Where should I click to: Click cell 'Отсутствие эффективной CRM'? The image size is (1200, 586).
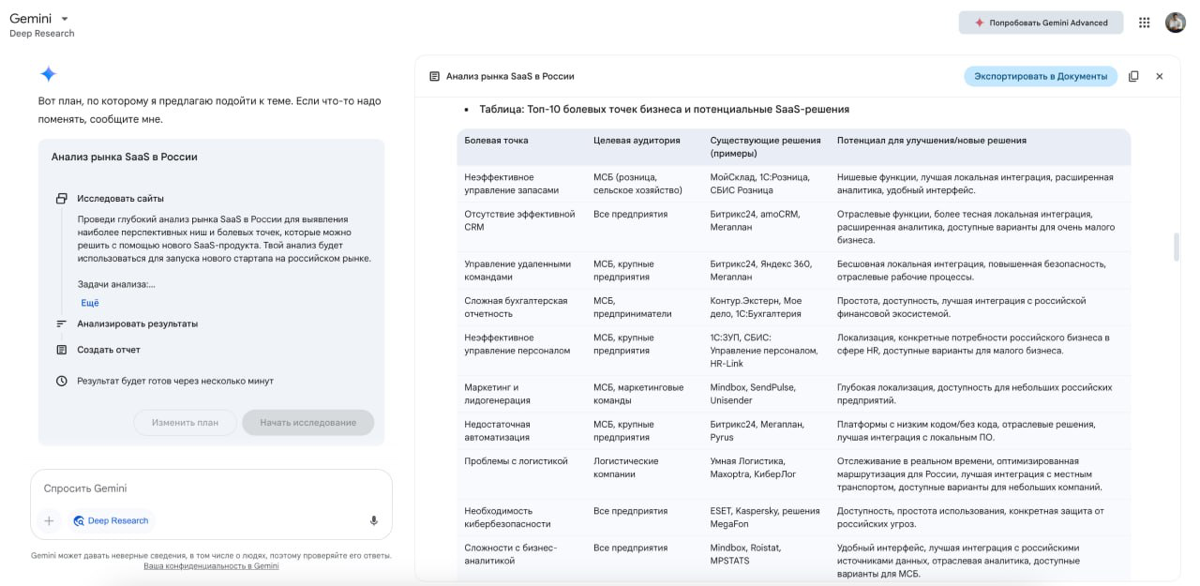(519, 221)
